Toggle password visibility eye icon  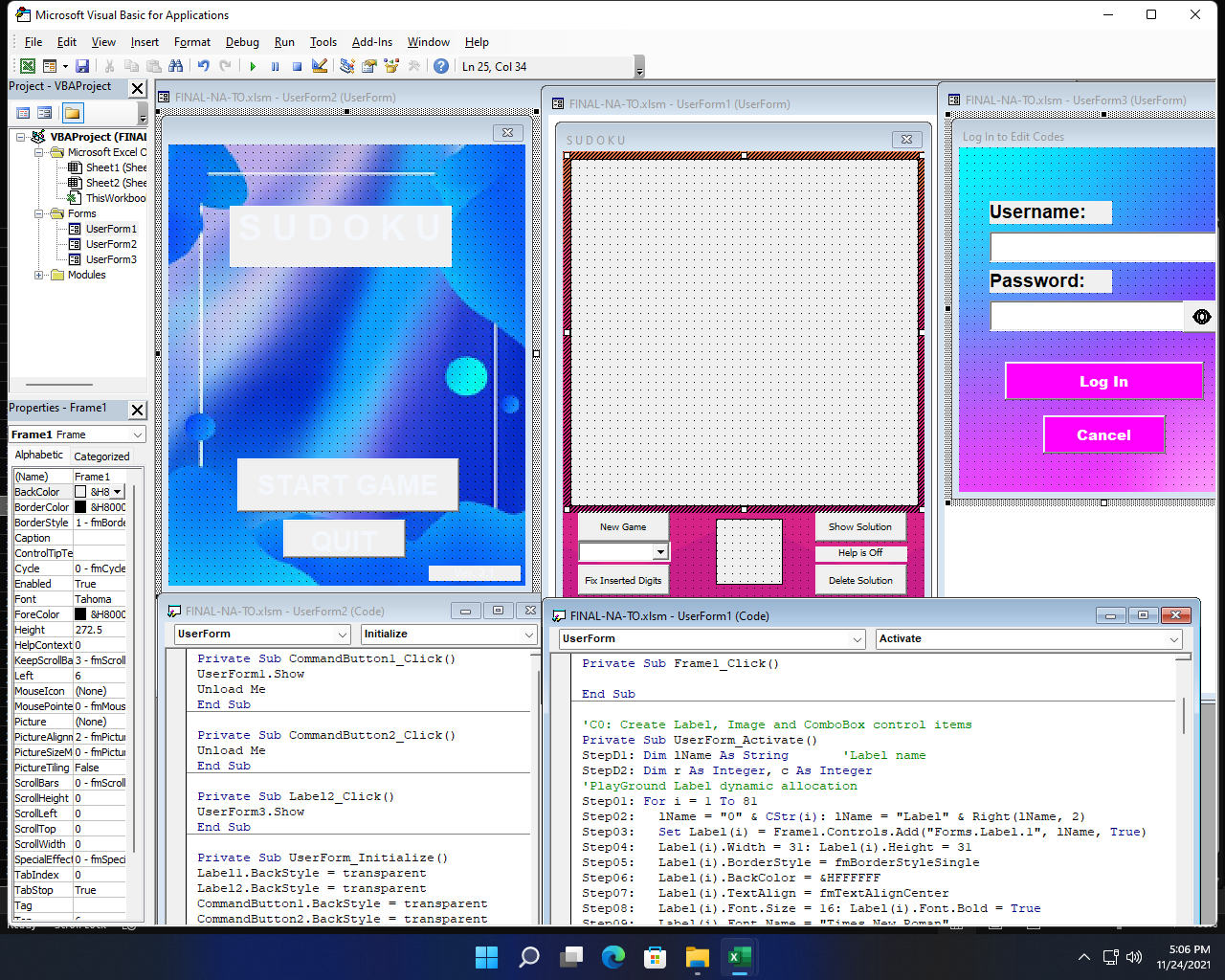coord(1201,317)
